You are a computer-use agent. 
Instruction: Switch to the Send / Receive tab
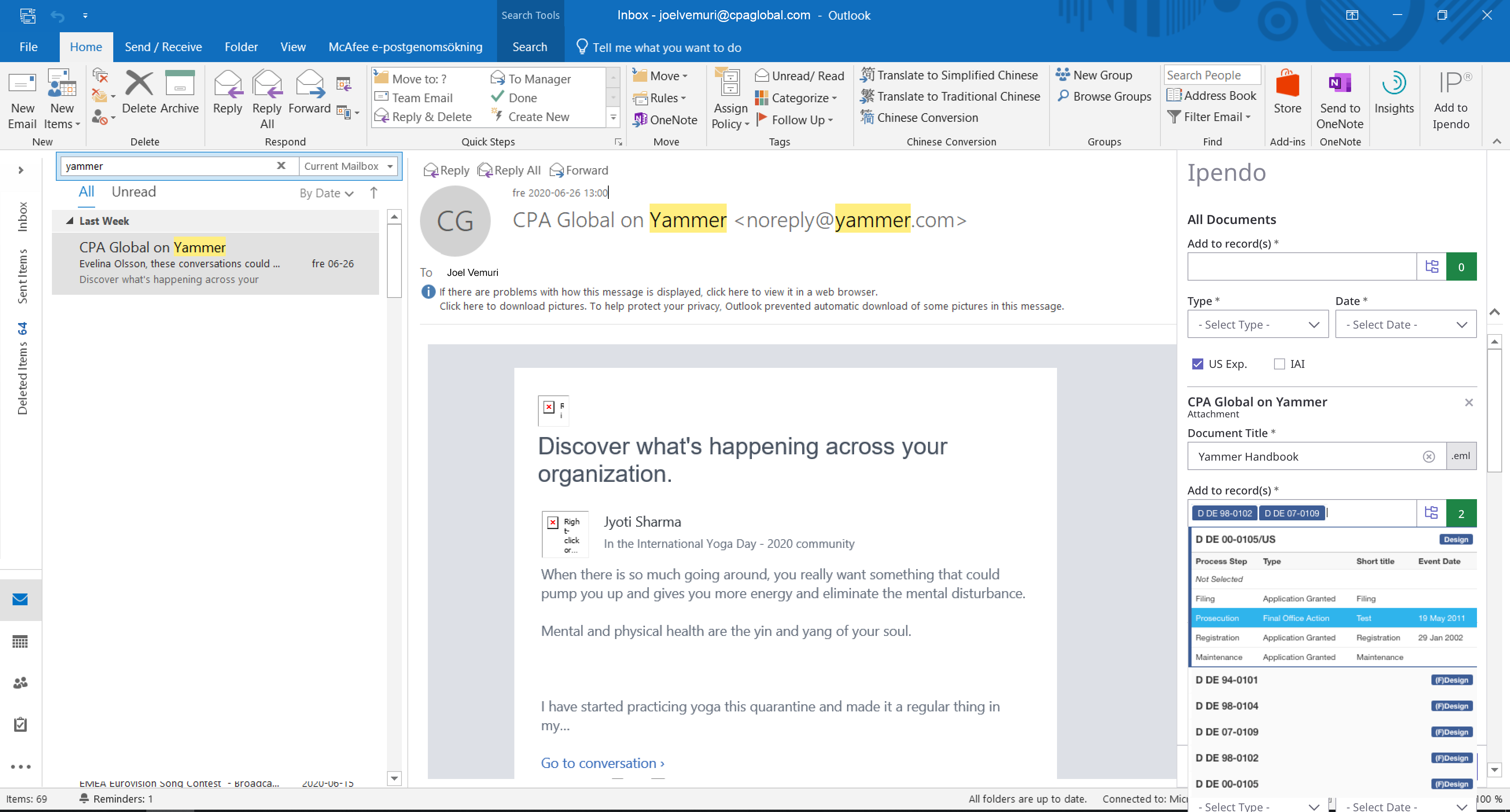163,47
